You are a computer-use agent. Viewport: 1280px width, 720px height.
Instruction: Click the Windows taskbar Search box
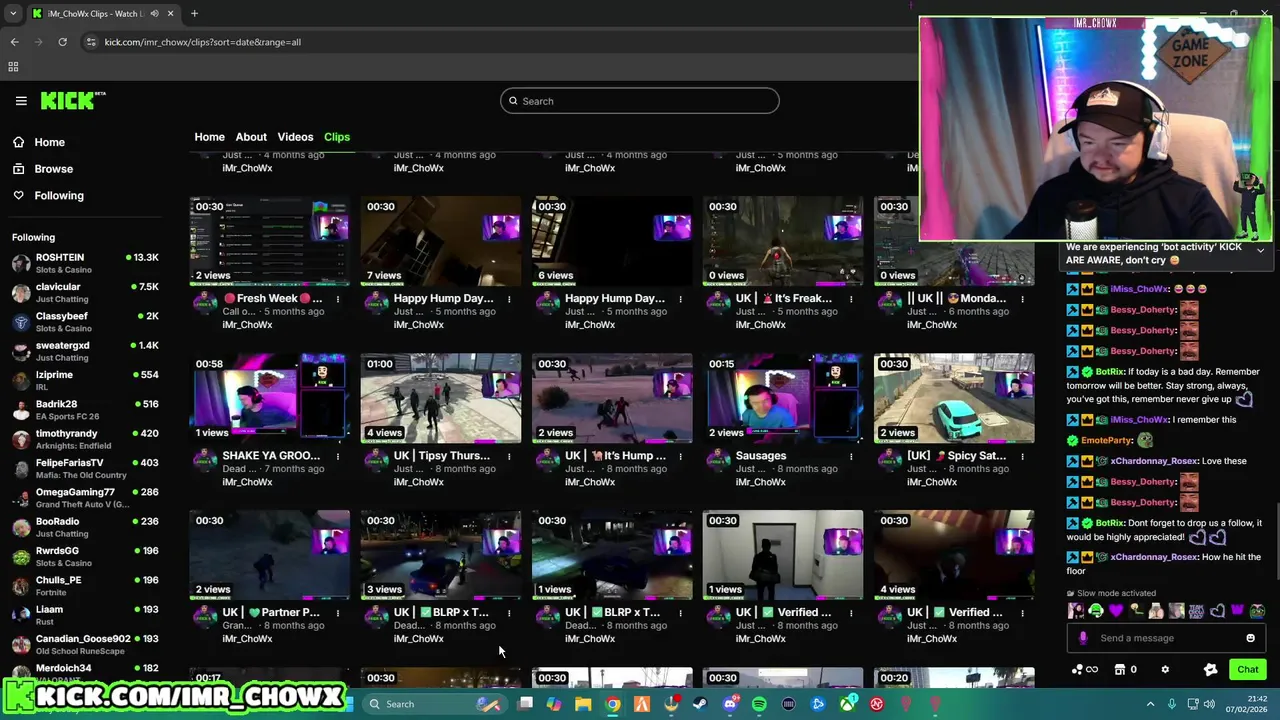436,704
